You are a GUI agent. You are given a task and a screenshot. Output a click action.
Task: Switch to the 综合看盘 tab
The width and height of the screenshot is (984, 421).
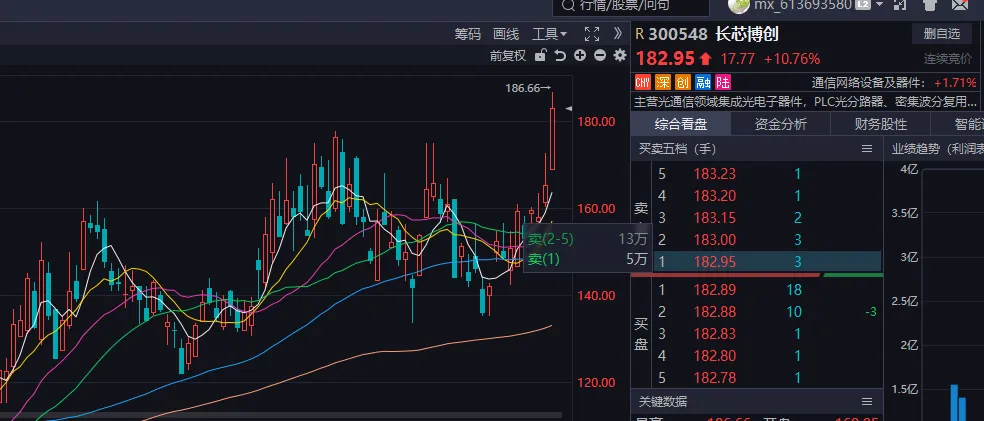pos(681,124)
